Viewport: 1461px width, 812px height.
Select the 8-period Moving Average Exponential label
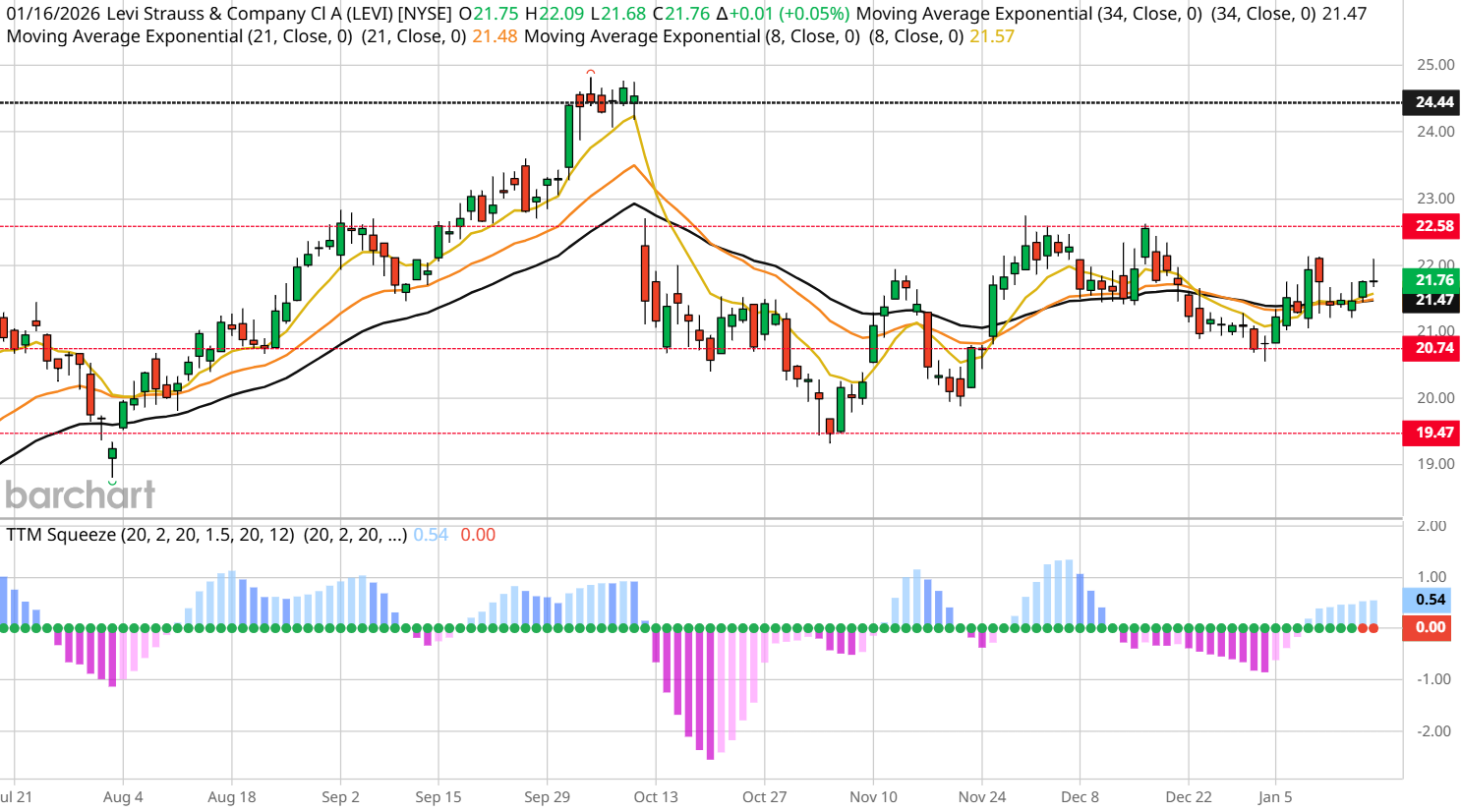coord(692,36)
